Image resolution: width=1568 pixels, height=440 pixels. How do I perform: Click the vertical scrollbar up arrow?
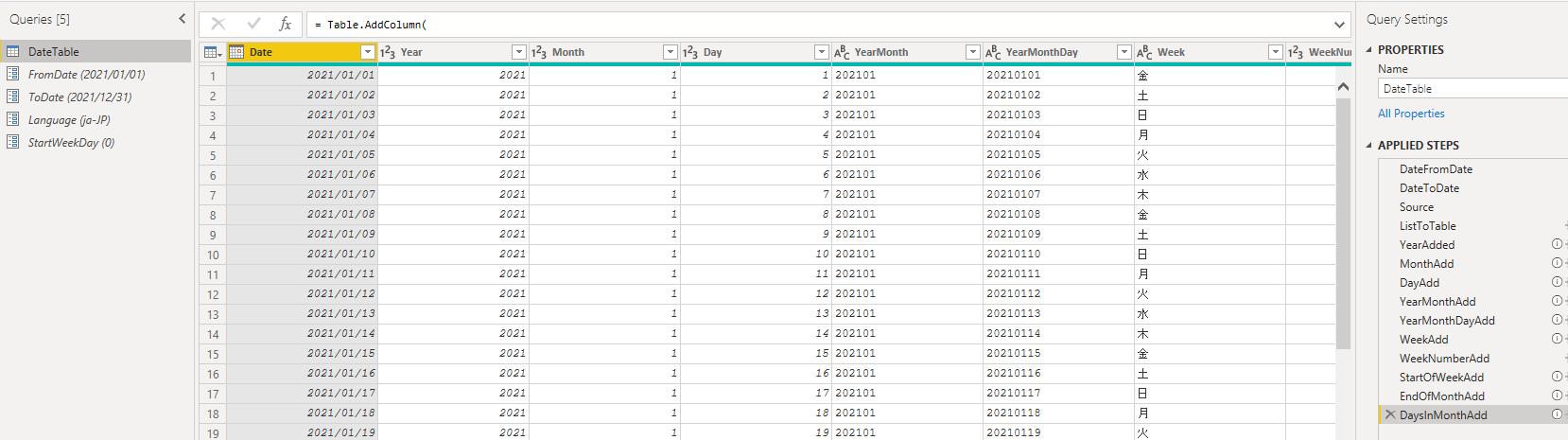point(1343,86)
